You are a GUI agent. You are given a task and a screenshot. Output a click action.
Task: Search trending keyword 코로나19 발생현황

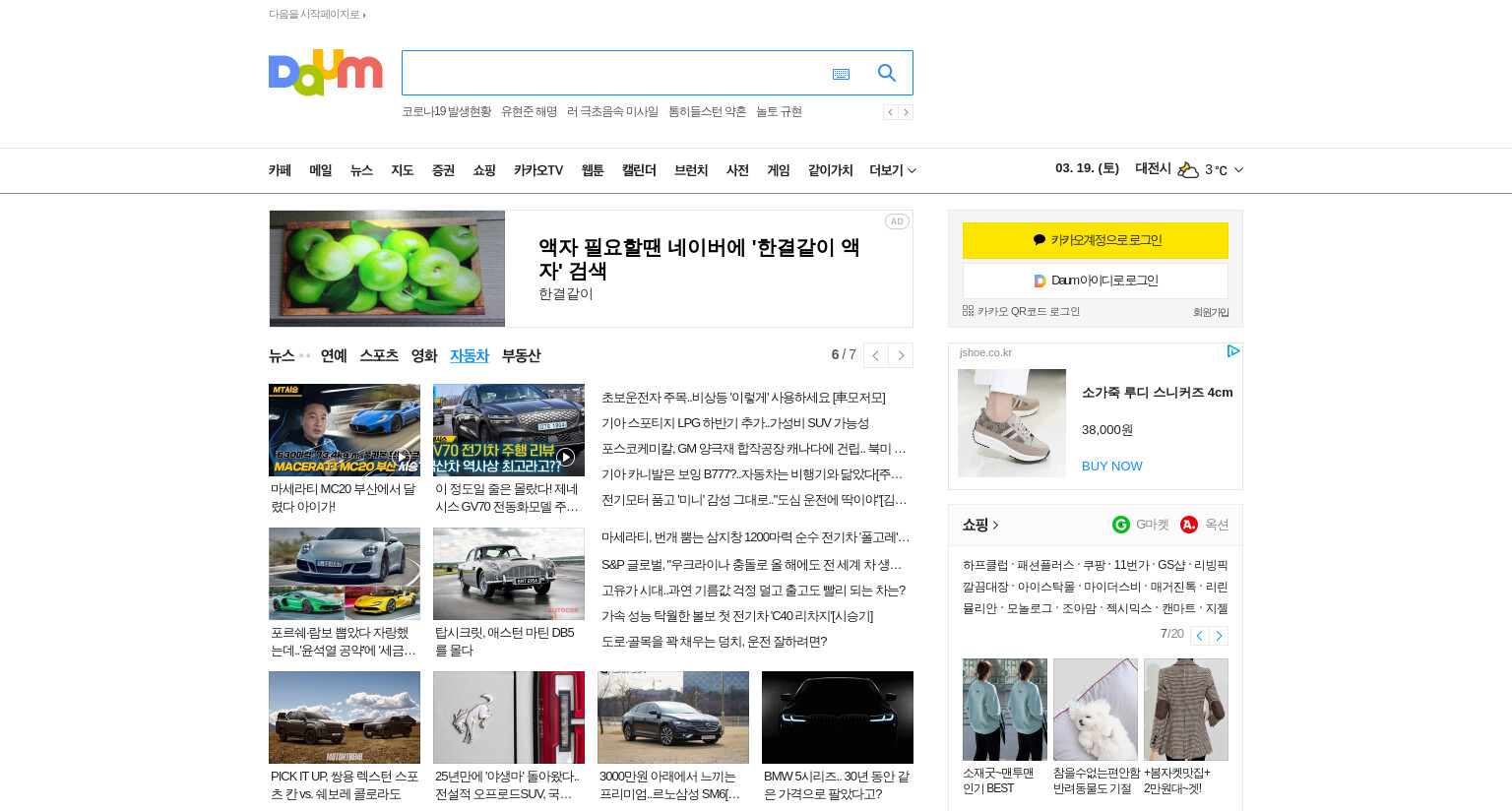coord(446,112)
